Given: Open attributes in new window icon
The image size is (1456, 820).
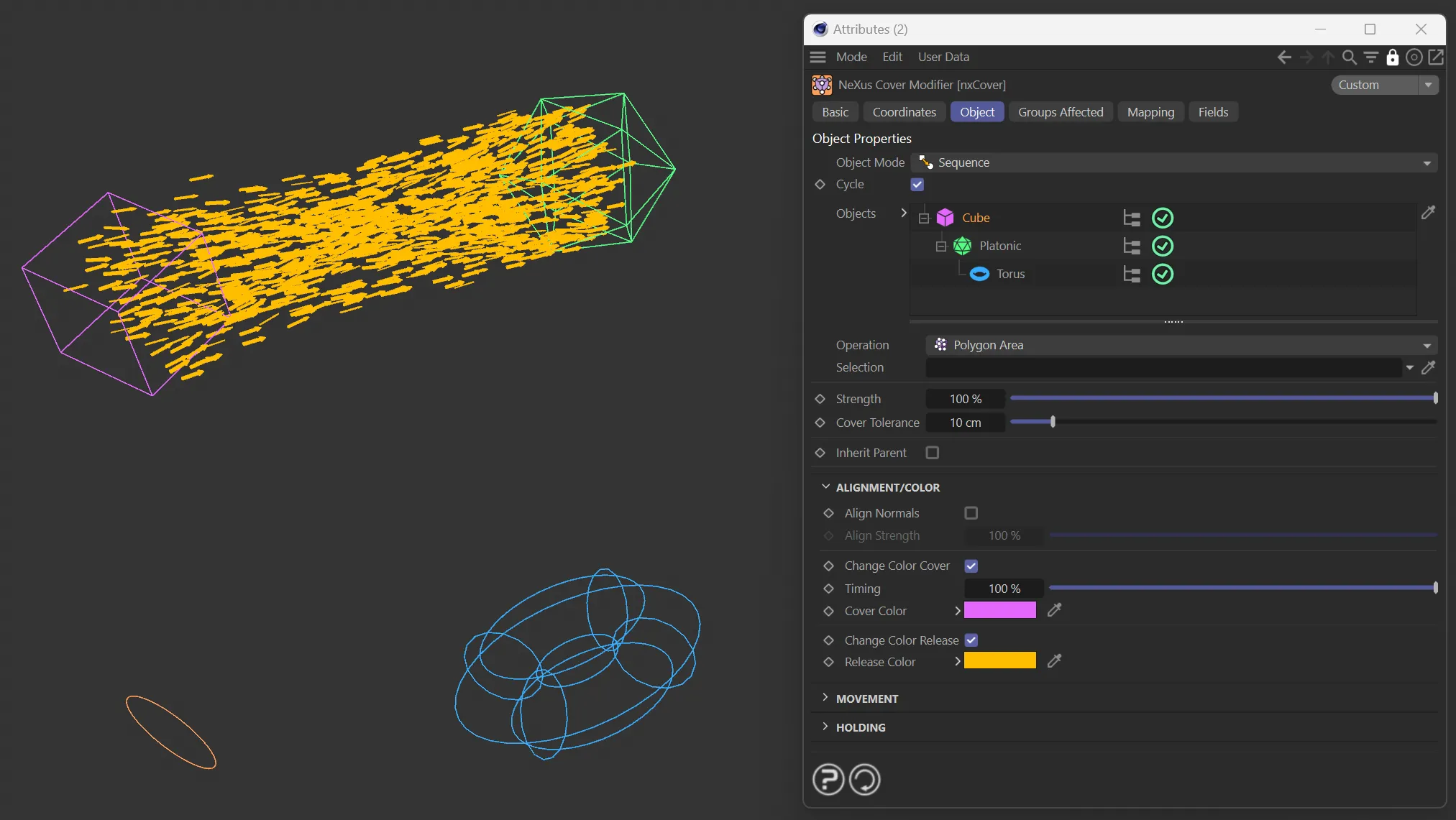Looking at the screenshot, I should point(1435,57).
